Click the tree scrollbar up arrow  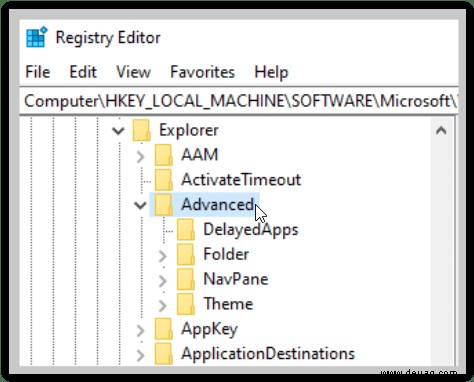[x=441, y=130]
